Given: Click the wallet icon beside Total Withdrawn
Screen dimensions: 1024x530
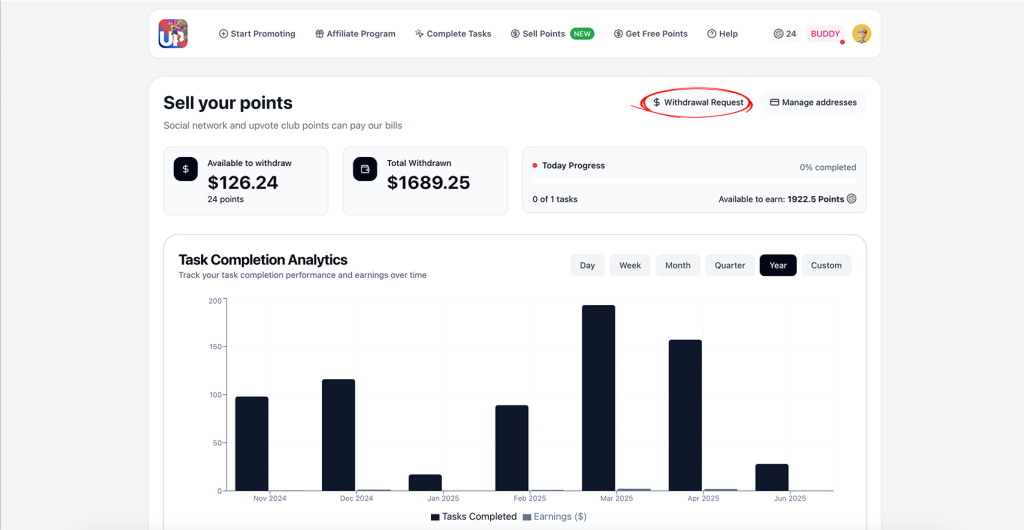Looking at the screenshot, I should click(x=365, y=169).
